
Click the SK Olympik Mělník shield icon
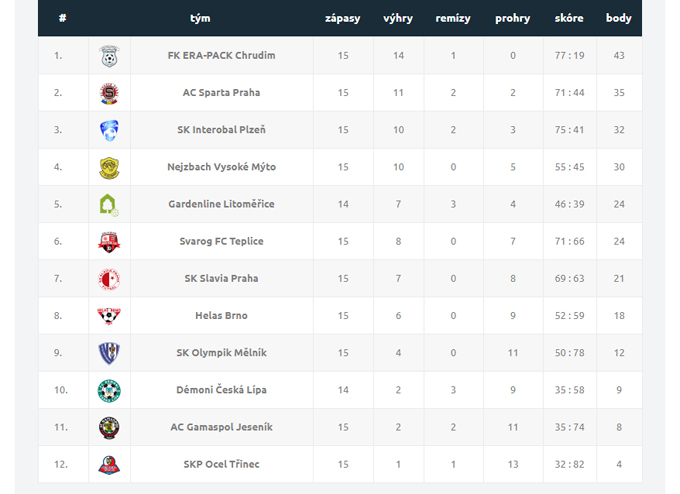(x=109, y=353)
